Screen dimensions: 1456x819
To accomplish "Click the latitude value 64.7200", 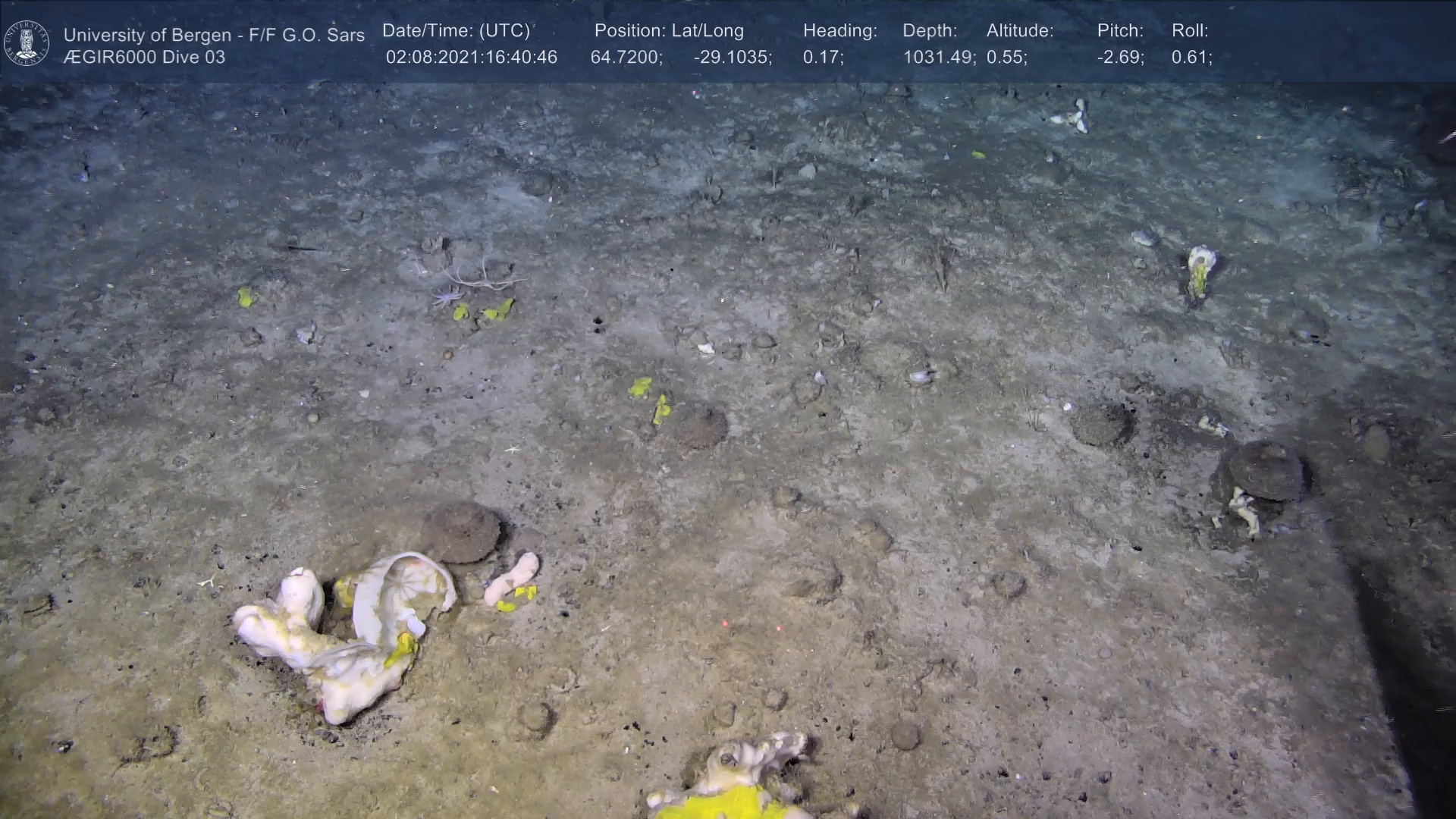I will (626, 58).
